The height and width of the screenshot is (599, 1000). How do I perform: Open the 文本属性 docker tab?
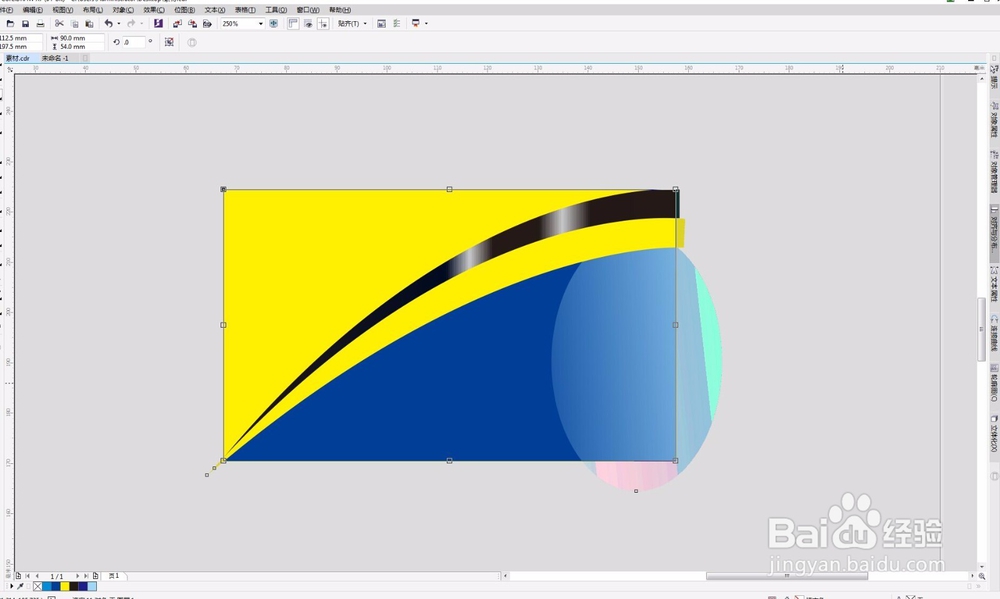click(x=994, y=285)
